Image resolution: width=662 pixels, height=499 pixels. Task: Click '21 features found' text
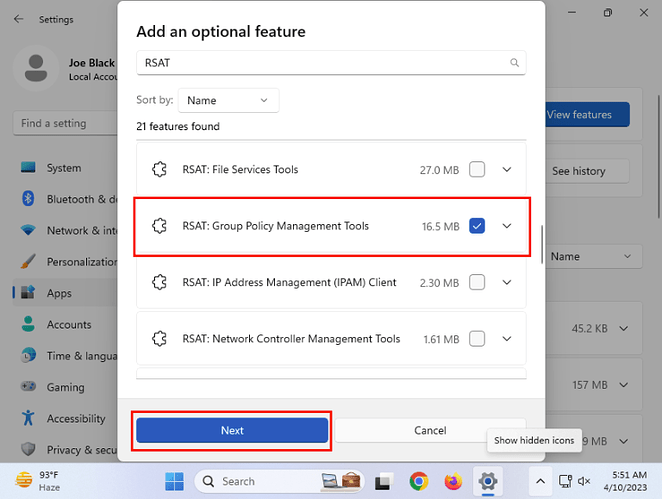pyautogui.click(x=178, y=126)
